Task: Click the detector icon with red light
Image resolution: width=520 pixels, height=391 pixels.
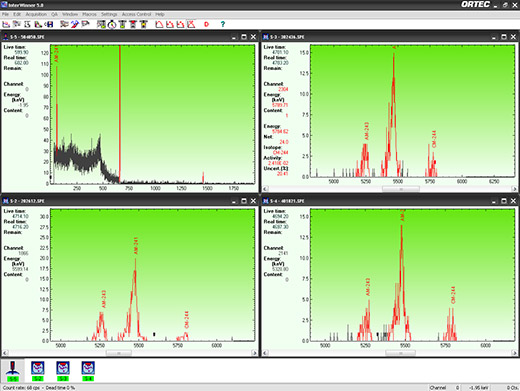Action: pyautogui.click(x=133, y=24)
